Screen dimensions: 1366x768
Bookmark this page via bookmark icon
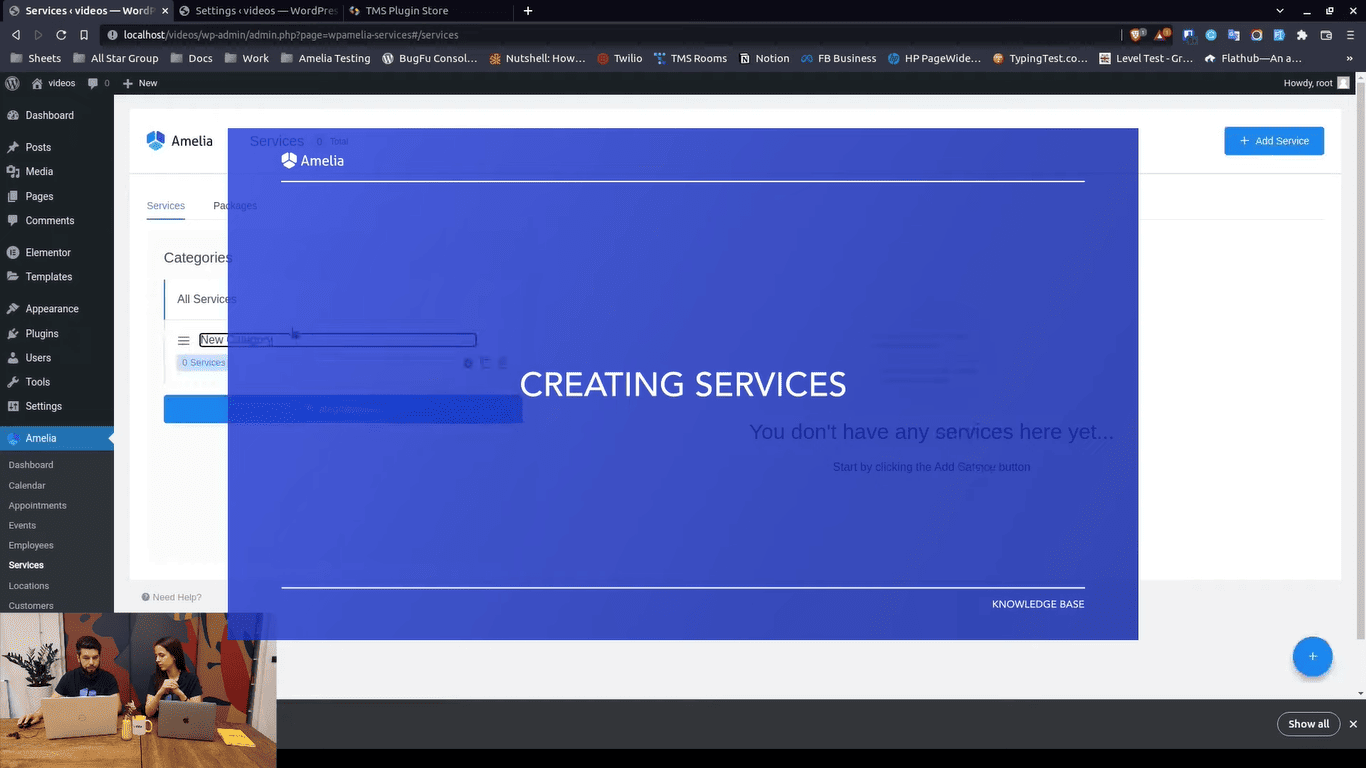click(84, 35)
